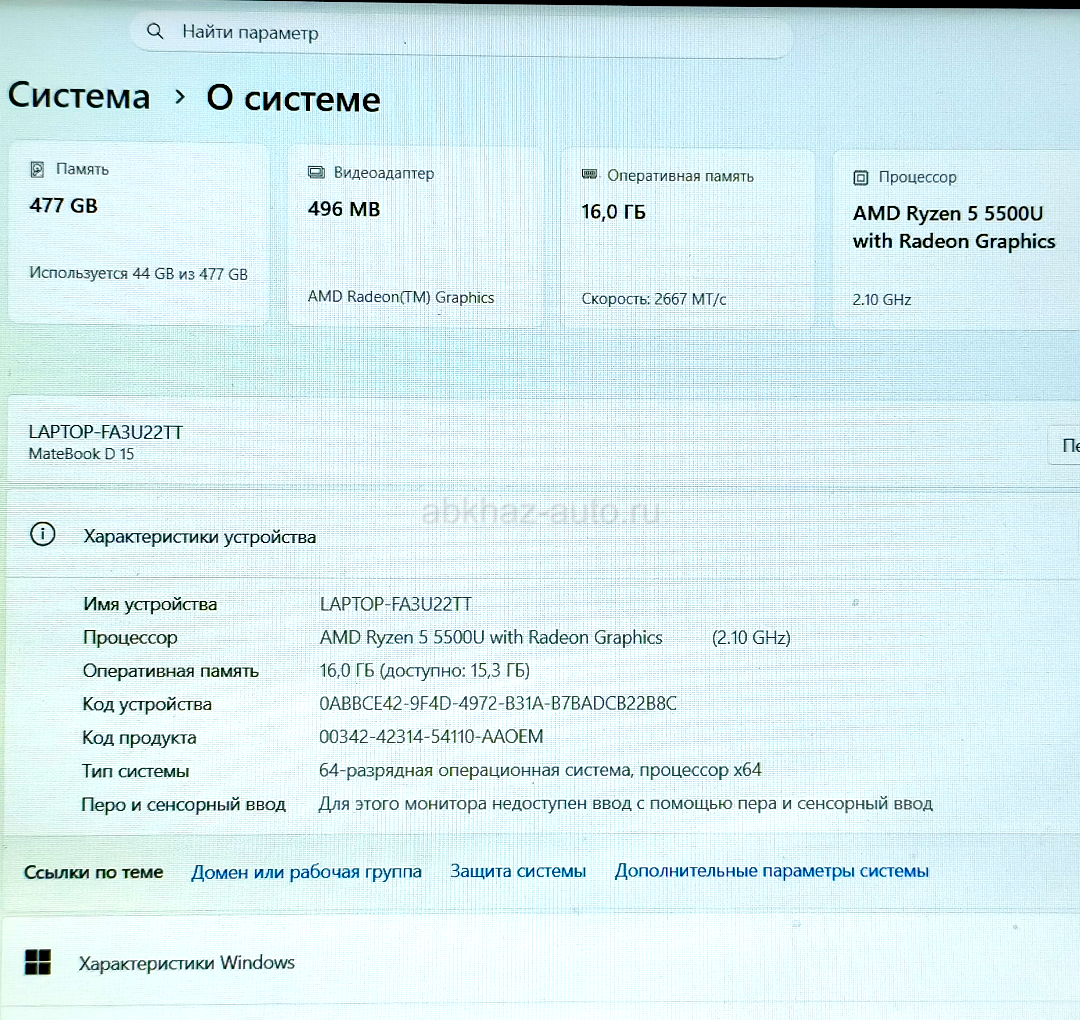1080x1020 pixels.
Task: Click the breadcrumb chevron separator
Action: pyautogui.click(x=180, y=97)
